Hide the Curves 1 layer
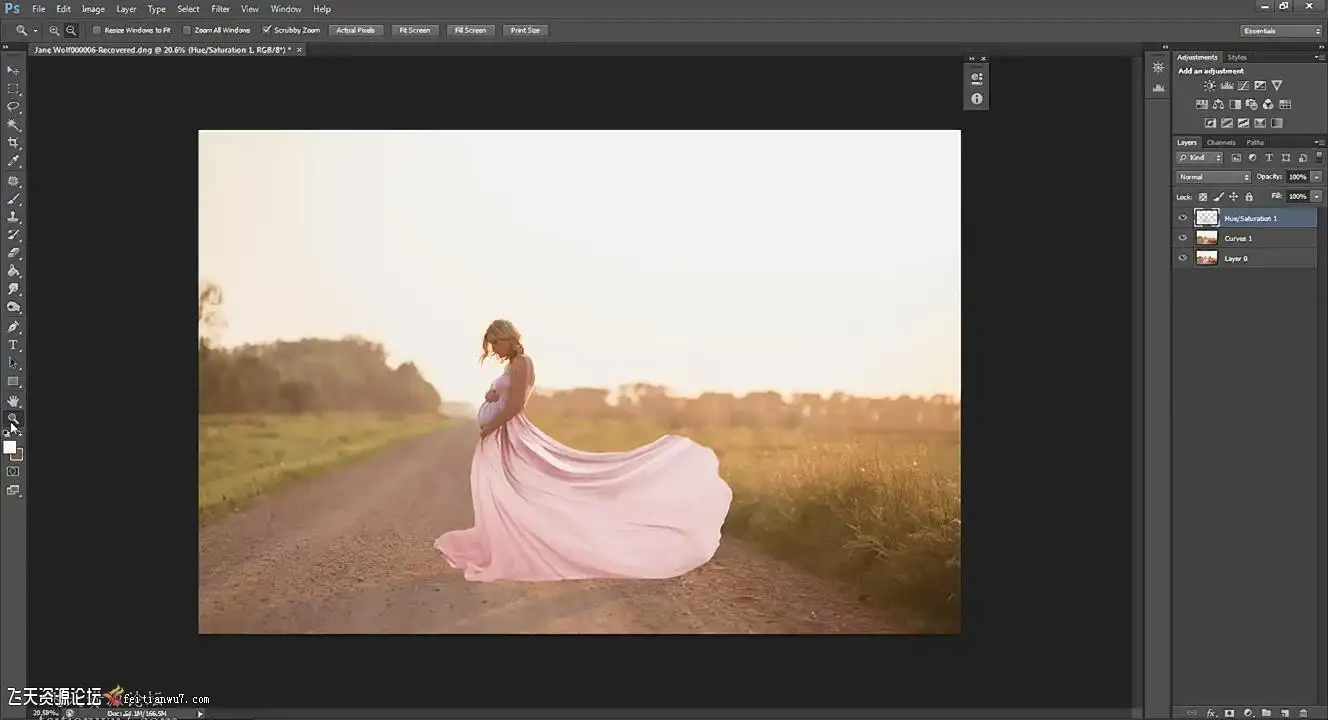The height and width of the screenshot is (720, 1328). [x=1183, y=238]
